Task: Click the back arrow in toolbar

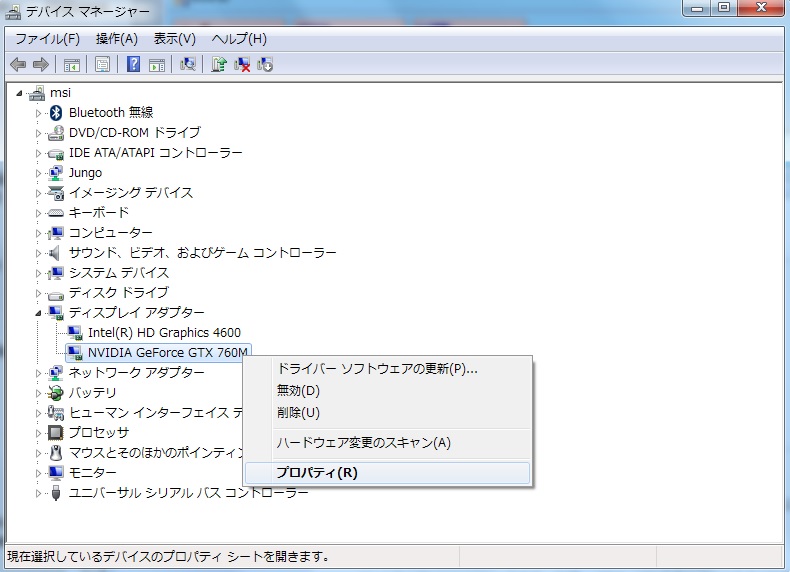Action: click(18, 65)
